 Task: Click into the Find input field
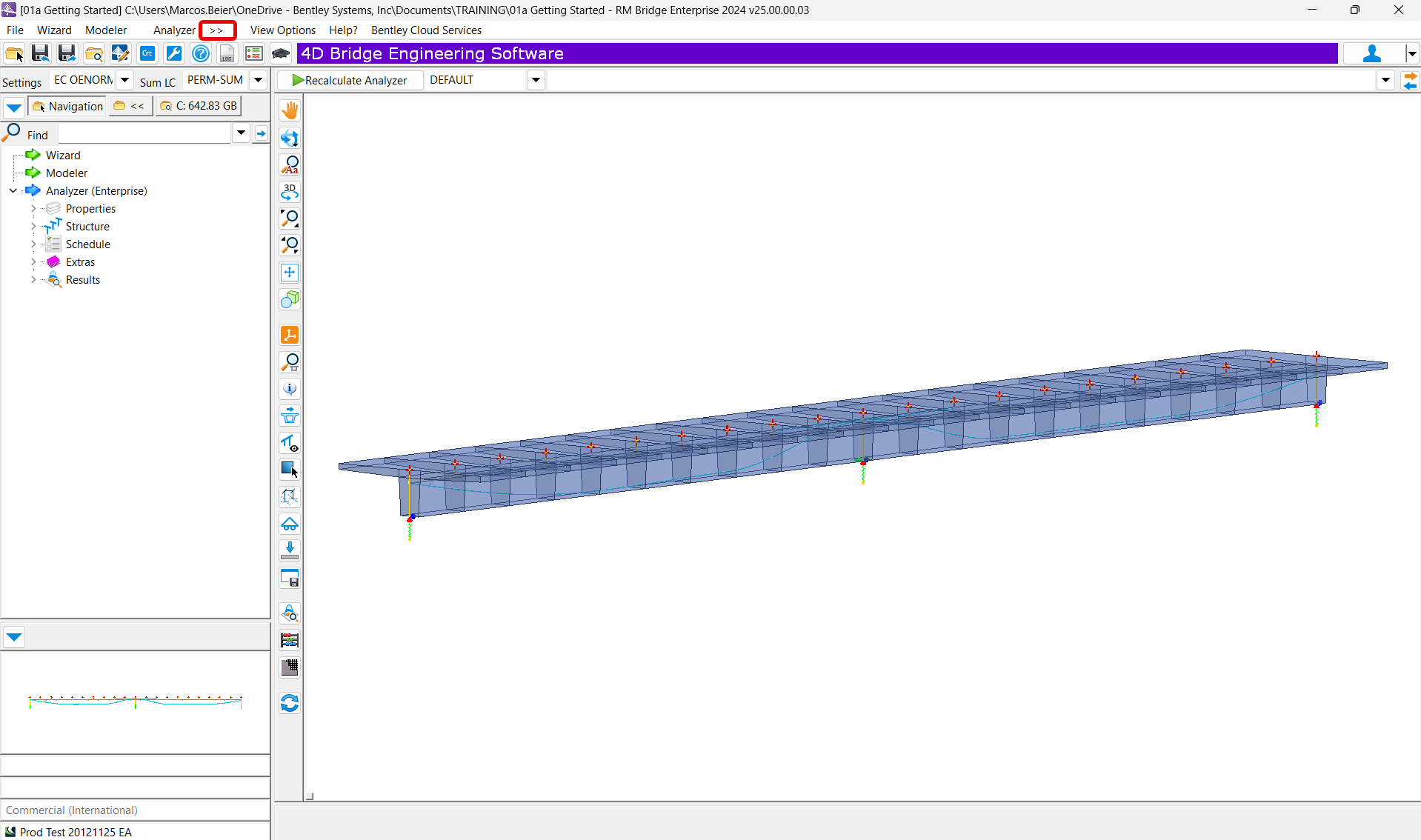click(x=145, y=133)
